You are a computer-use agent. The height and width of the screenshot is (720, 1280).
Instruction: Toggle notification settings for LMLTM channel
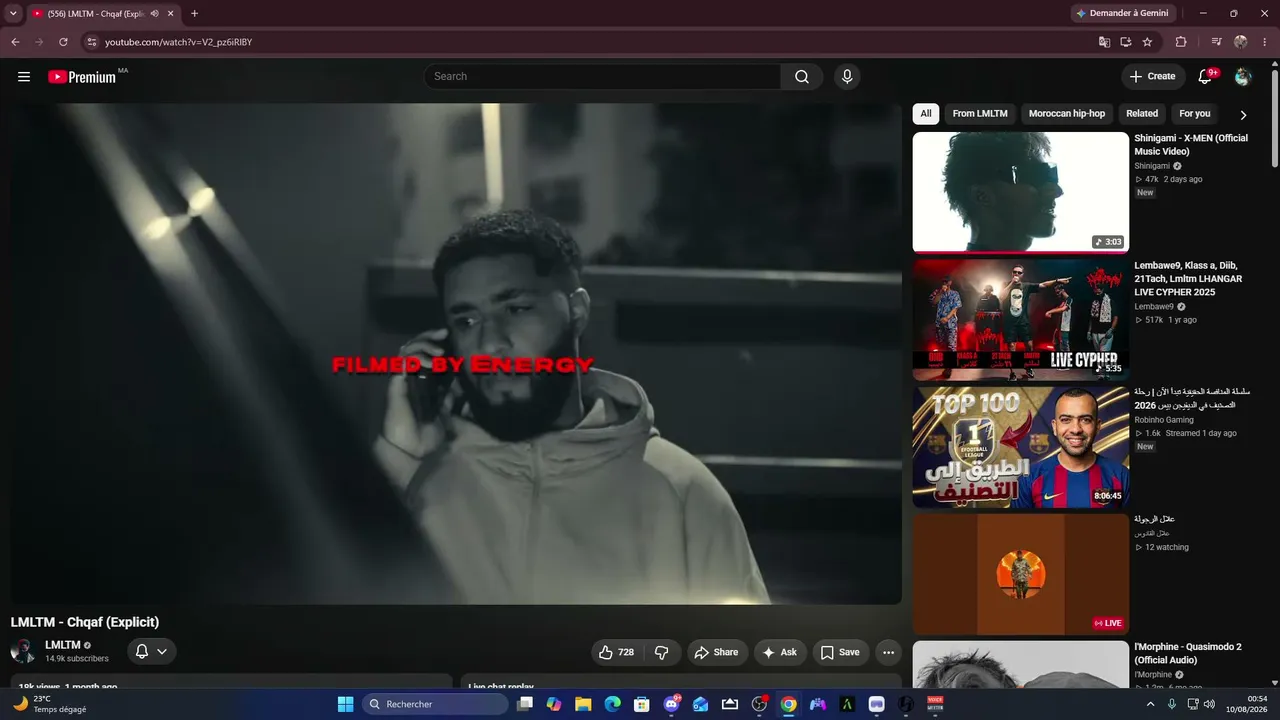(152, 652)
